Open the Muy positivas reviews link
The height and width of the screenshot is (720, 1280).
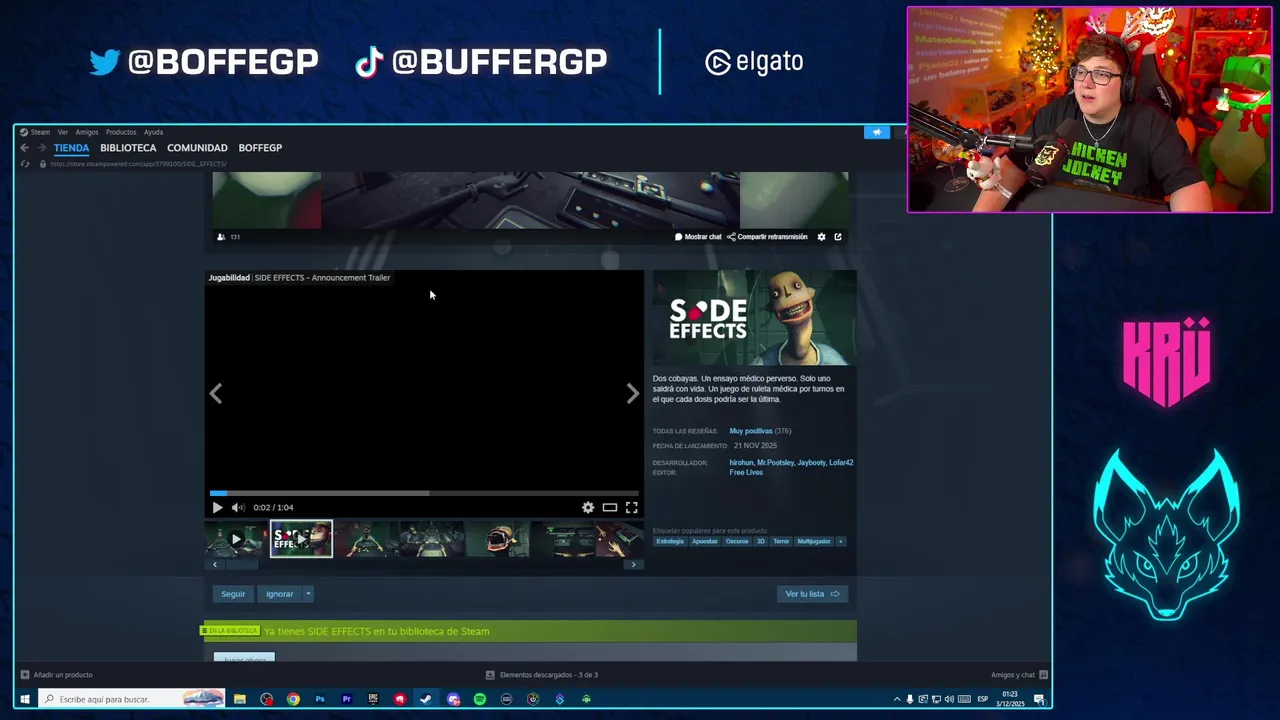pyautogui.click(x=751, y=431)
